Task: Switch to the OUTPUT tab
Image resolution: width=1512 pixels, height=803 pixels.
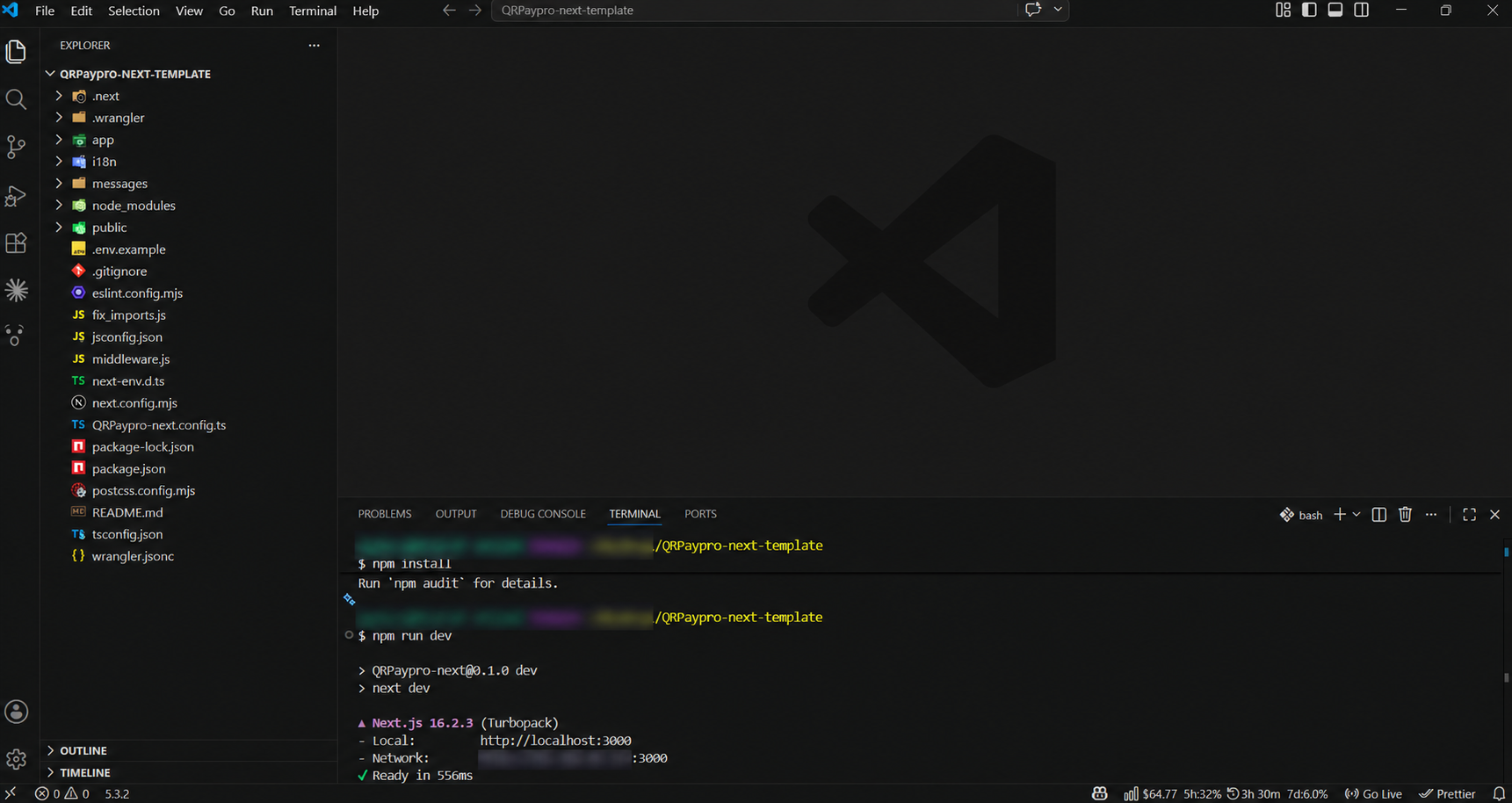Action: point(456,514)
